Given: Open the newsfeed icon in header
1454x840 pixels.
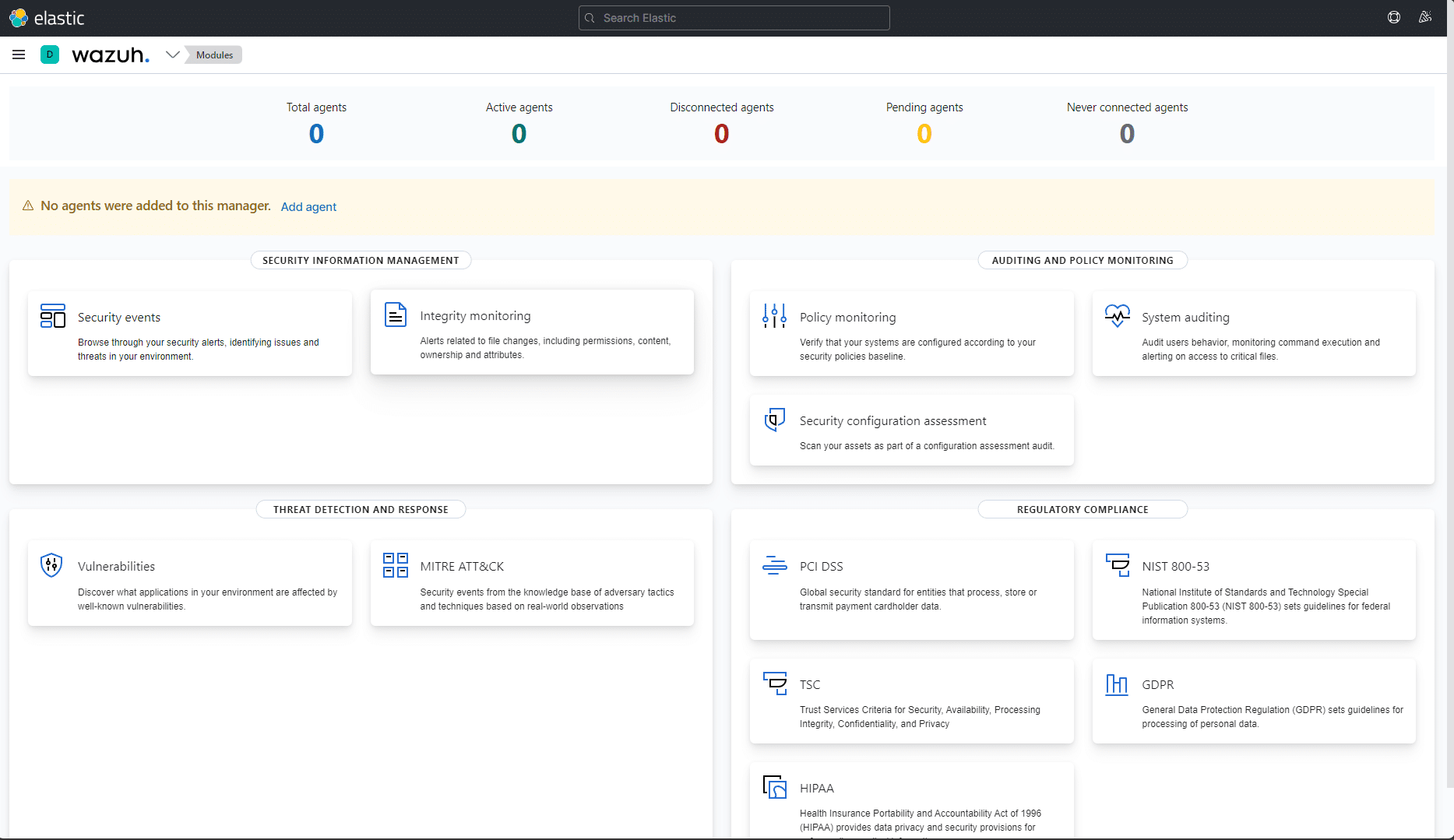Looking at the screenshot, I should [1425, 17].
